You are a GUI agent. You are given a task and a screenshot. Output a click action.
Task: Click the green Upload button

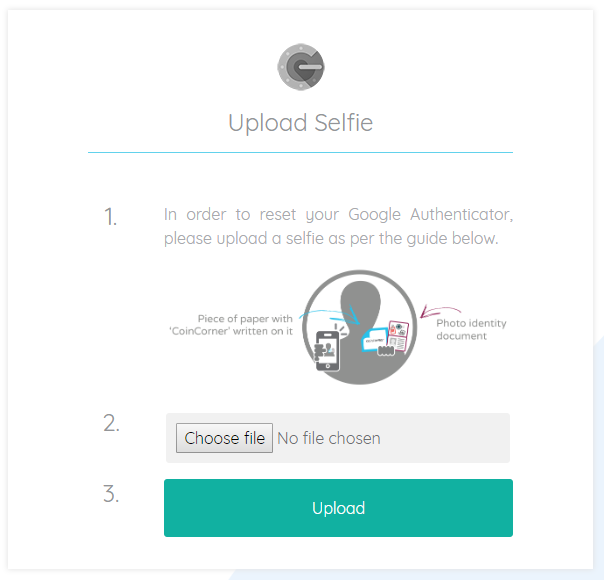click(338, 508)
